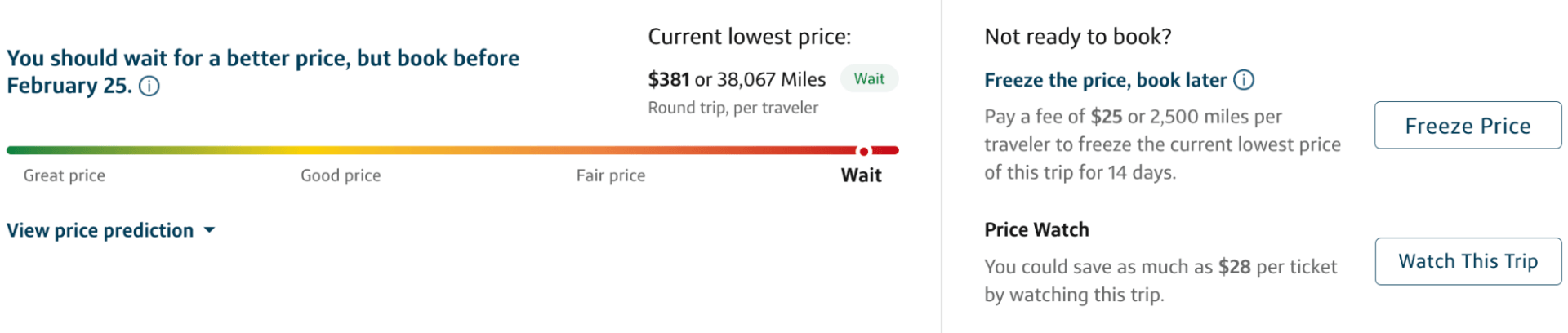Follow the 'Freeze the price, book later' link
Viewport: 1568px width, 333px height.
coord(1105,80)
